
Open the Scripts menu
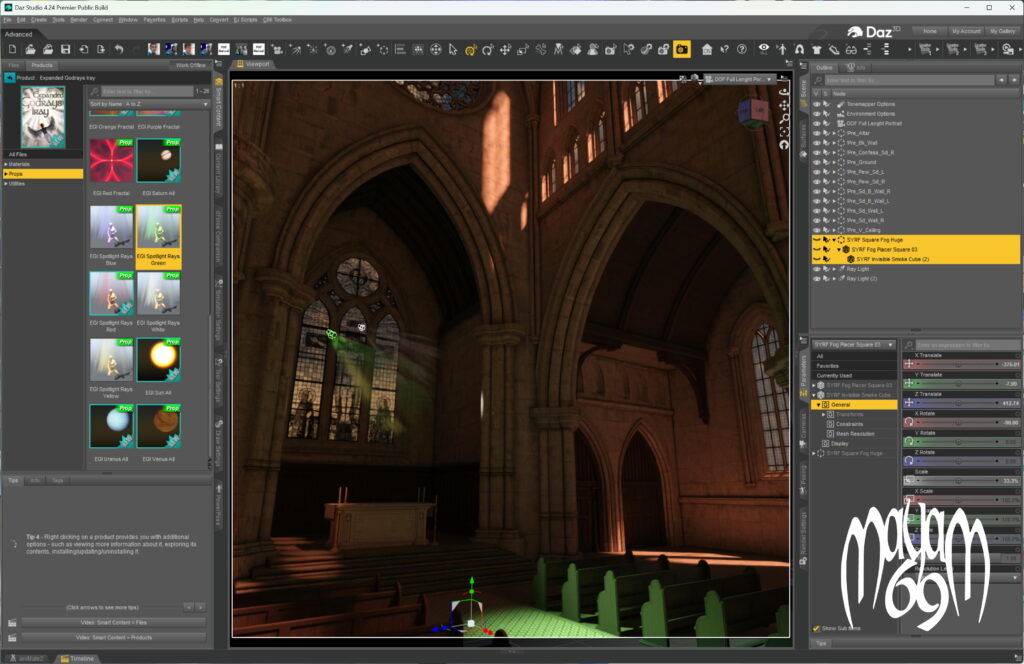180,20
